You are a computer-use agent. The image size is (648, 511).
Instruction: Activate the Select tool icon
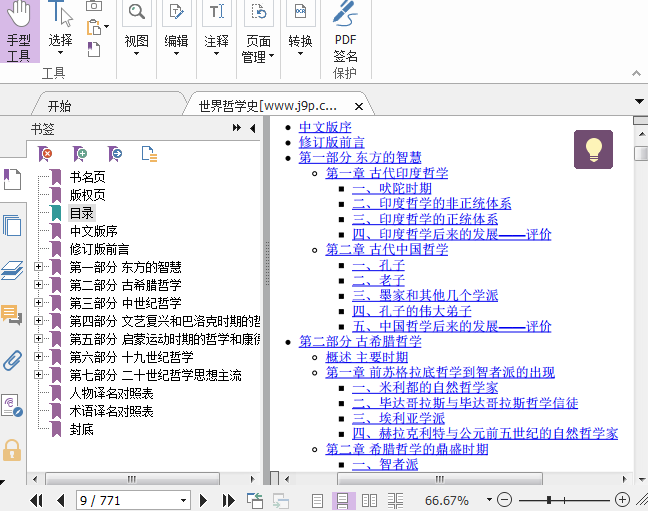60,29
